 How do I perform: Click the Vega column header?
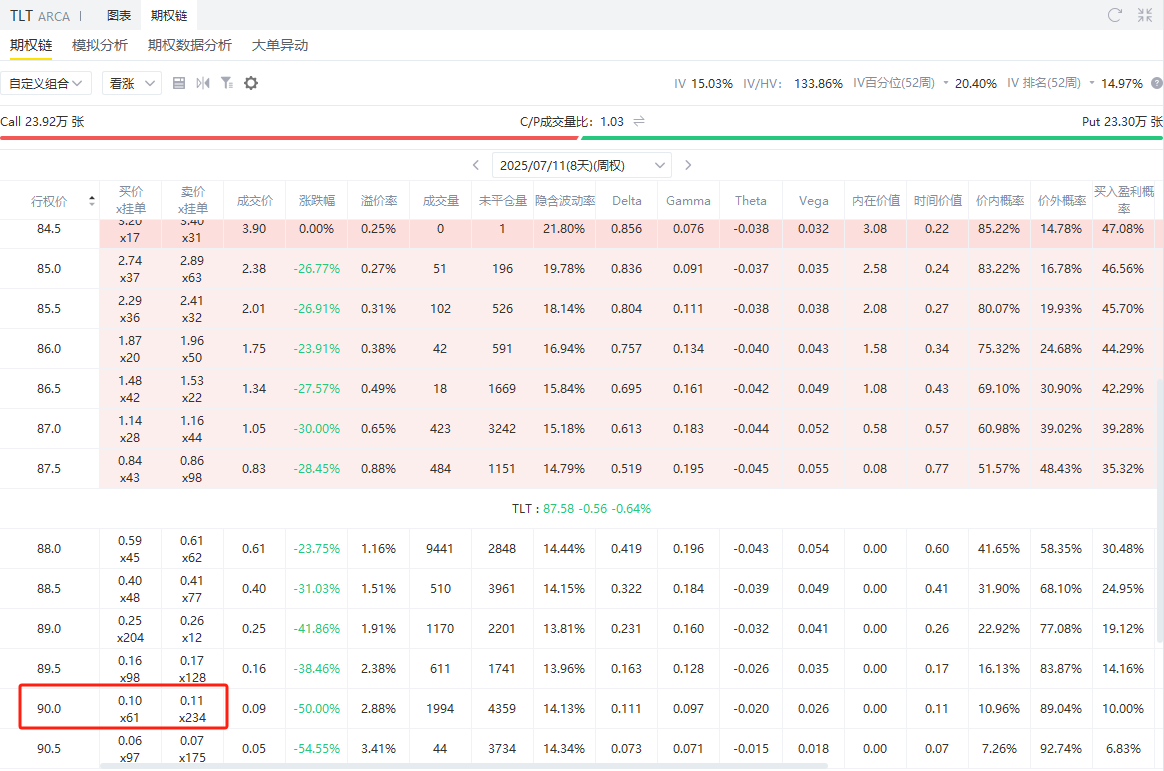tap(814, 200)
